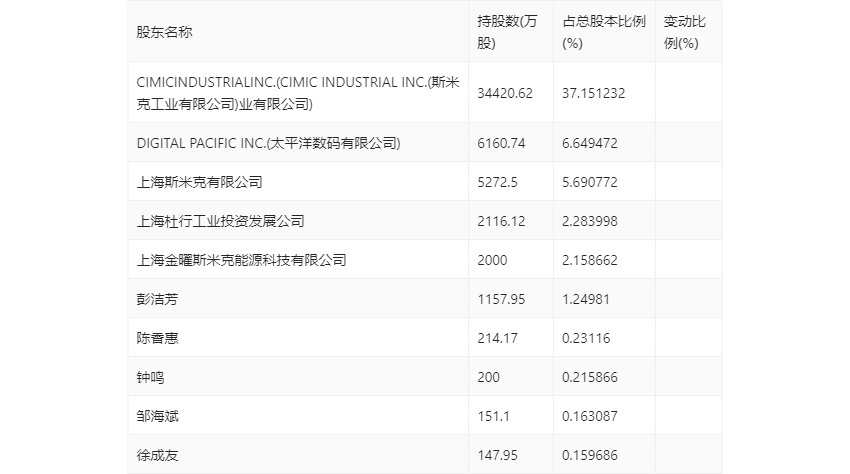The image size is (850, 474).
Task: Select the value 147.95
Action: click(x=497, y=456)
